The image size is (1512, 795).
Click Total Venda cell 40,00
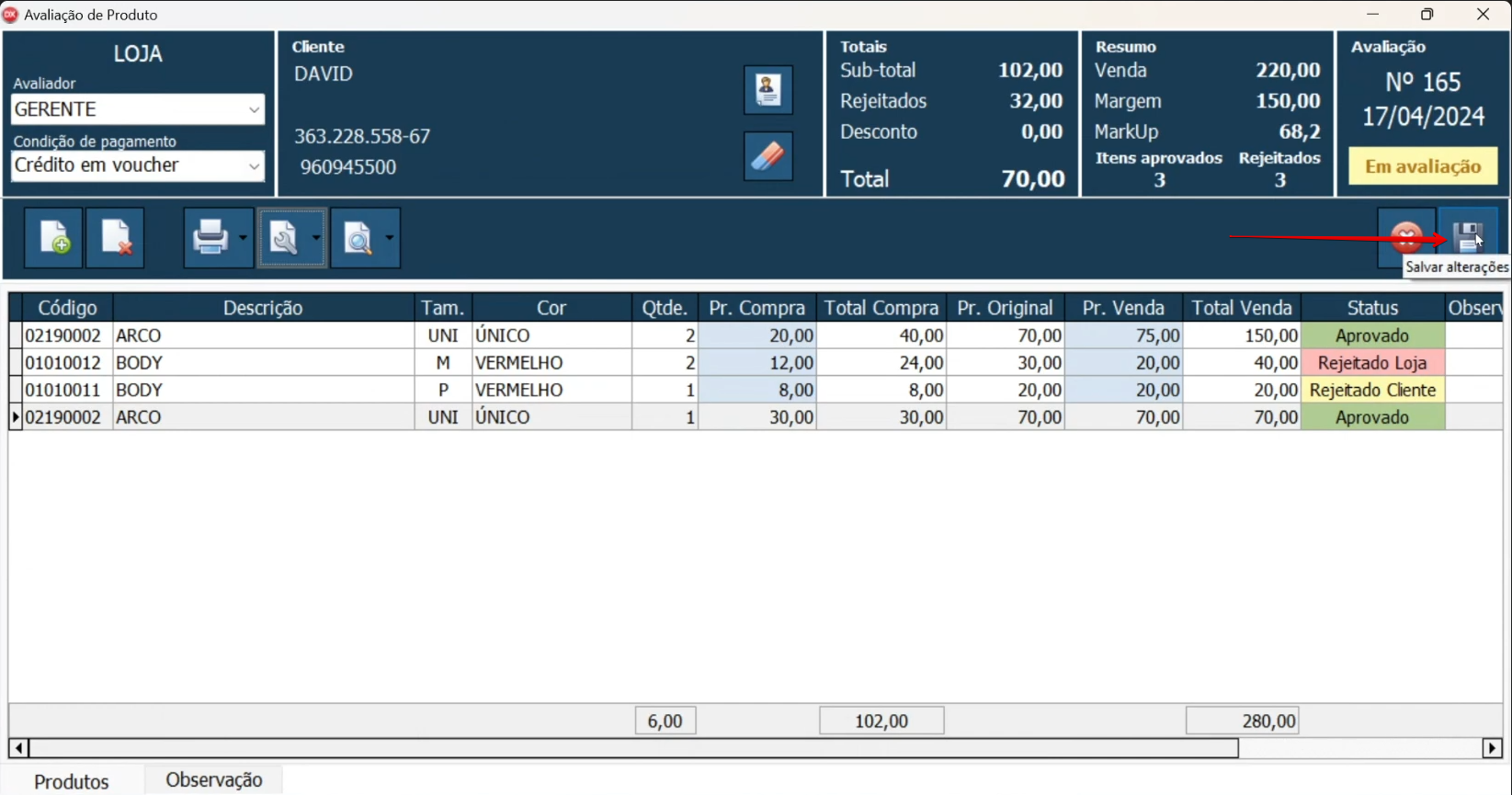[1242, 363]
